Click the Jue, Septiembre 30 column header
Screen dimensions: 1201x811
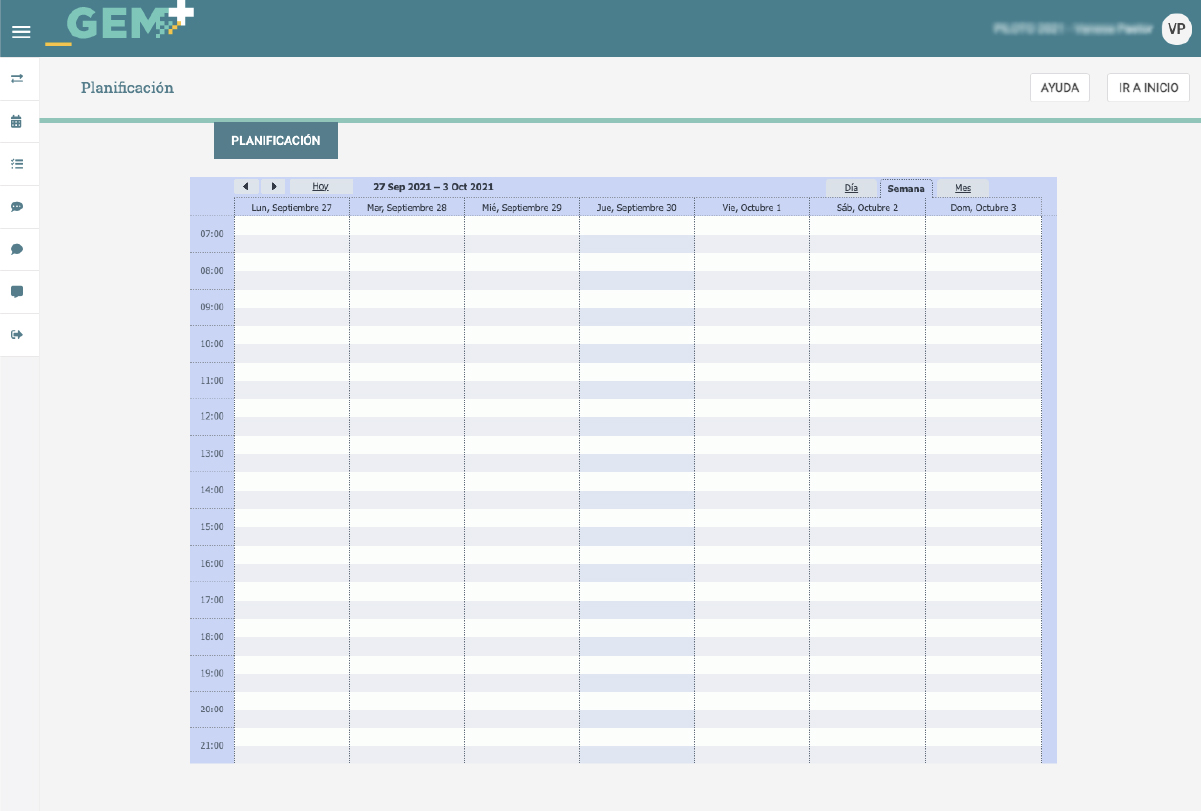point(636,207)
